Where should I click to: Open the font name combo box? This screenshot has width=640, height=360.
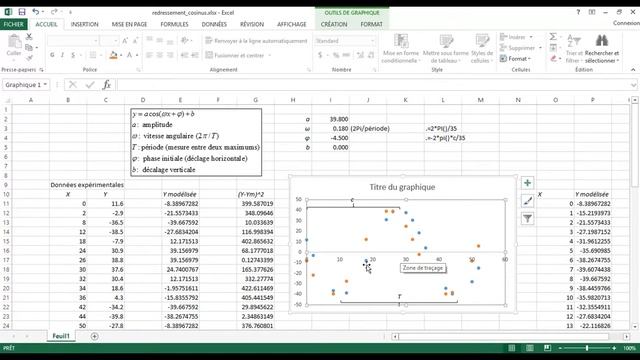pos(73,41)
